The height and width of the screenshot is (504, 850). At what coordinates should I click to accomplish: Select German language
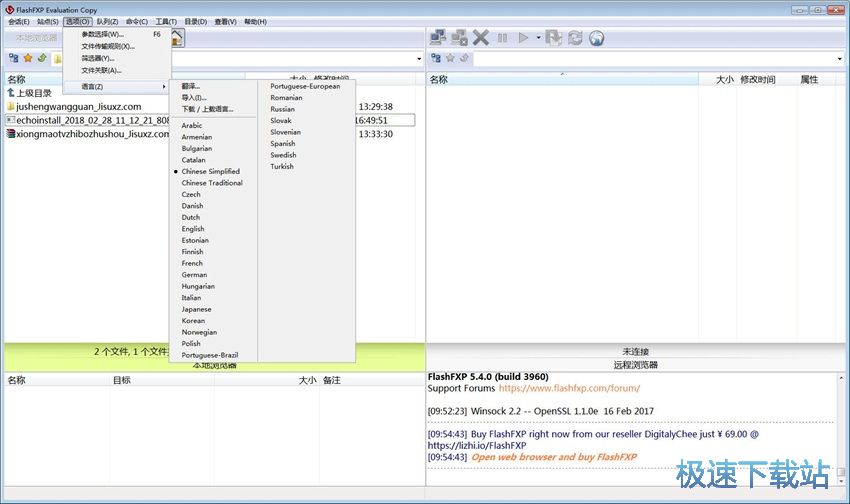point(194,275)
